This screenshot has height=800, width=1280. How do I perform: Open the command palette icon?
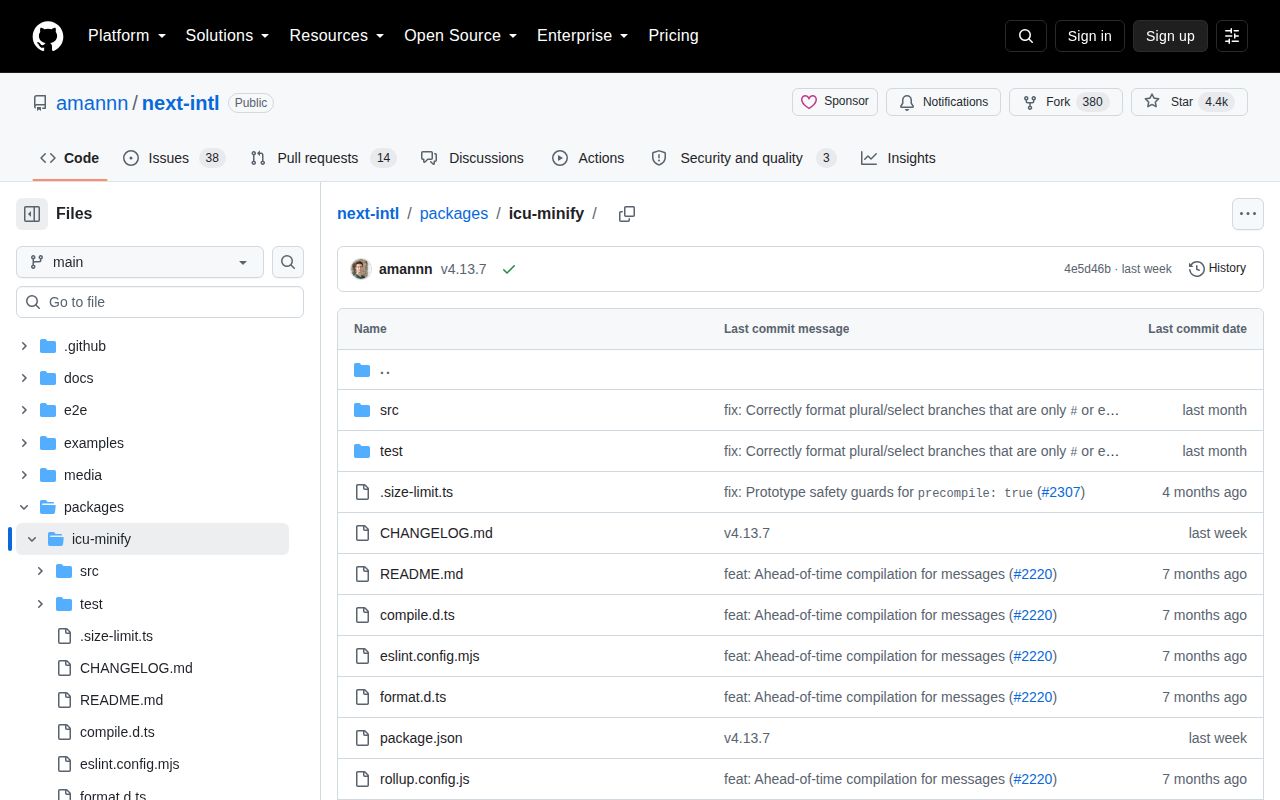tap(1232, 36)
